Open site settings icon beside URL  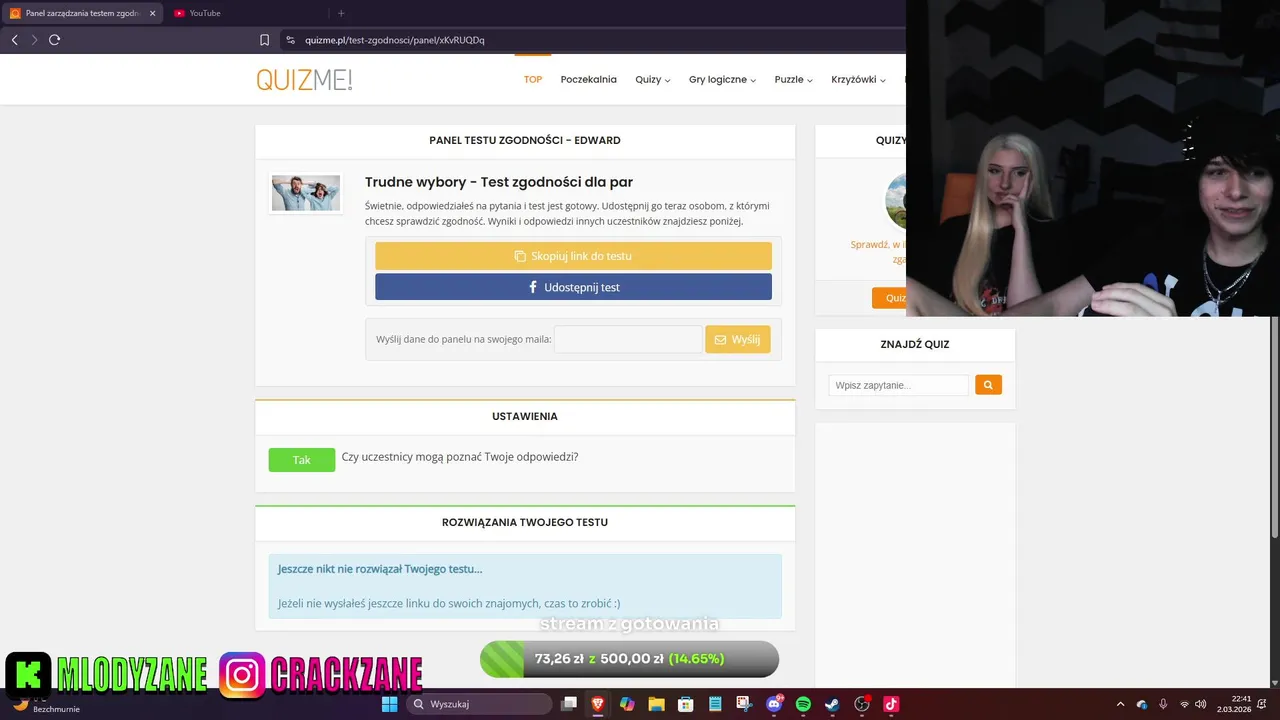(290, 40)
